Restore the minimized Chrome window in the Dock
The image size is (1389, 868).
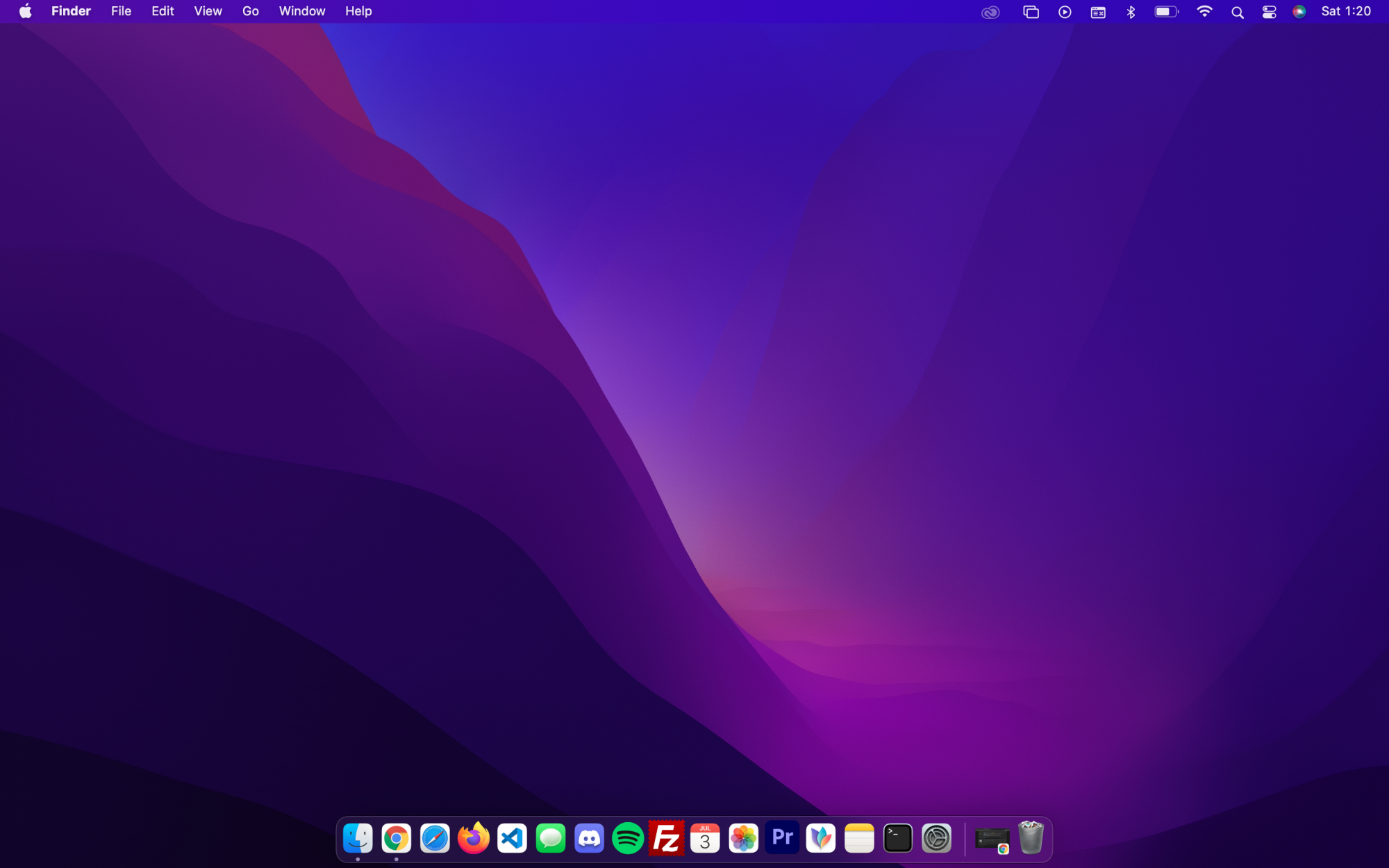(992, 840)
